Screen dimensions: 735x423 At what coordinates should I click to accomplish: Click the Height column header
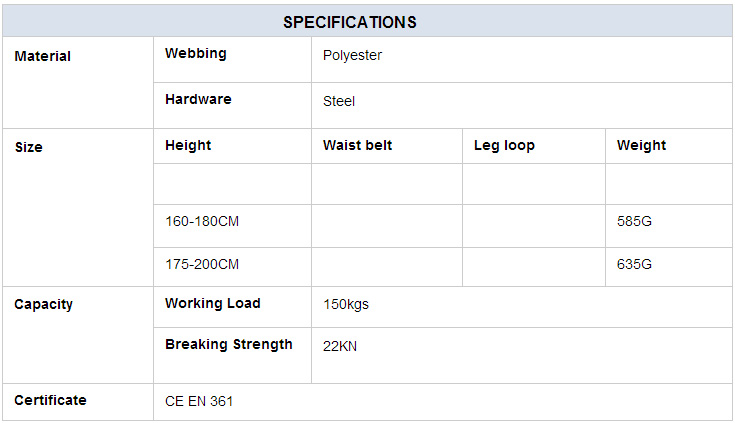click(x=188, y=145)
